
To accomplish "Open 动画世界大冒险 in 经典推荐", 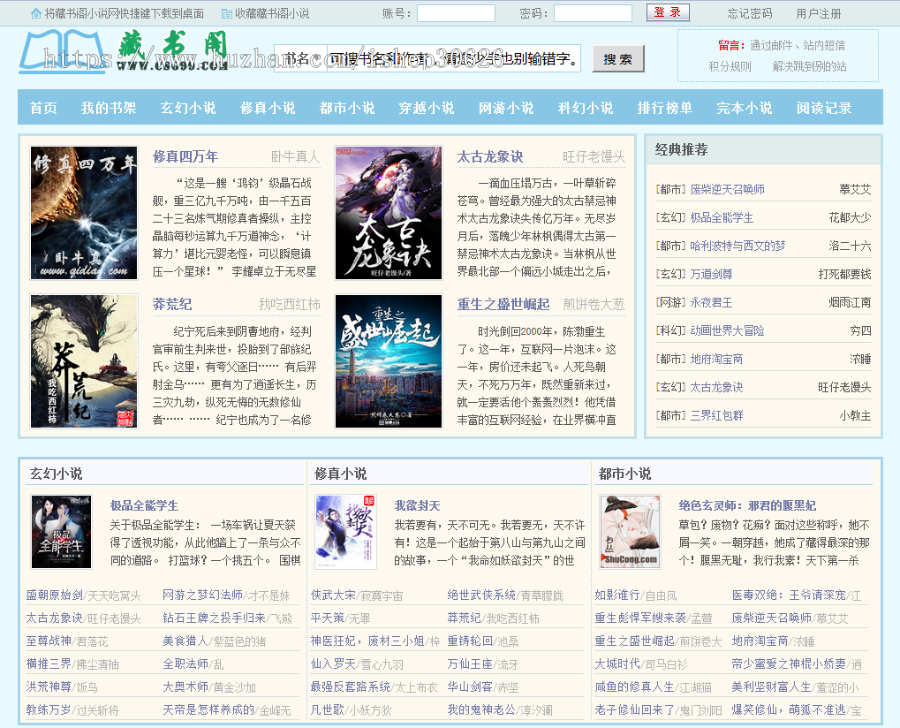I will point(727,331).
